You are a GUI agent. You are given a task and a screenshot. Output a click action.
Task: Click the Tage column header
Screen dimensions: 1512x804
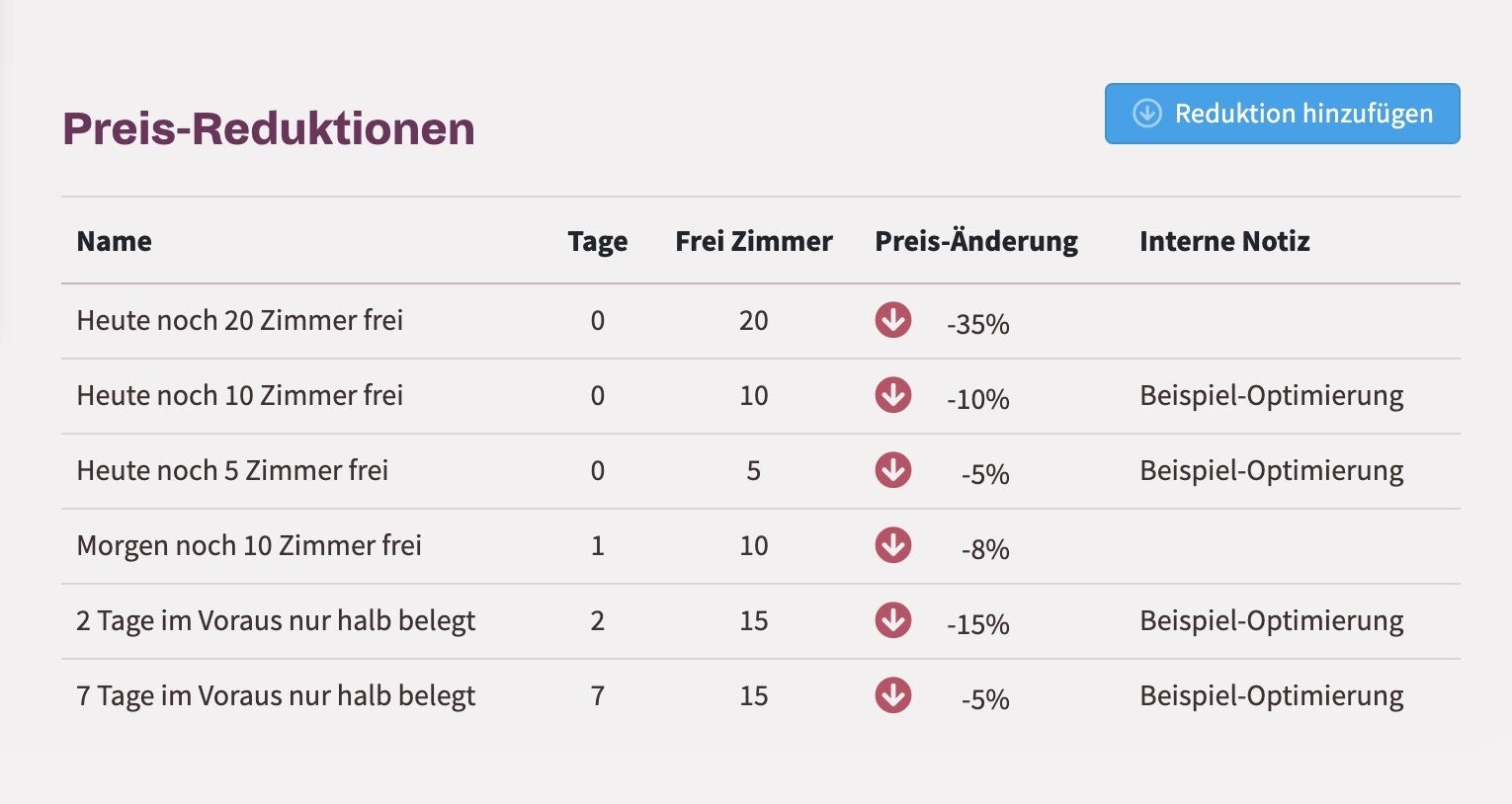(597, 242)
